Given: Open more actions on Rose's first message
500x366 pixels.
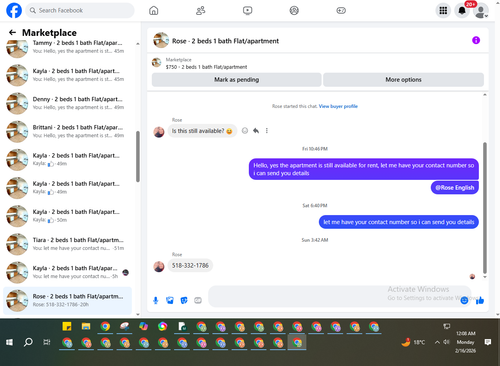Looking at the screenshot, I should coord(267,131).
